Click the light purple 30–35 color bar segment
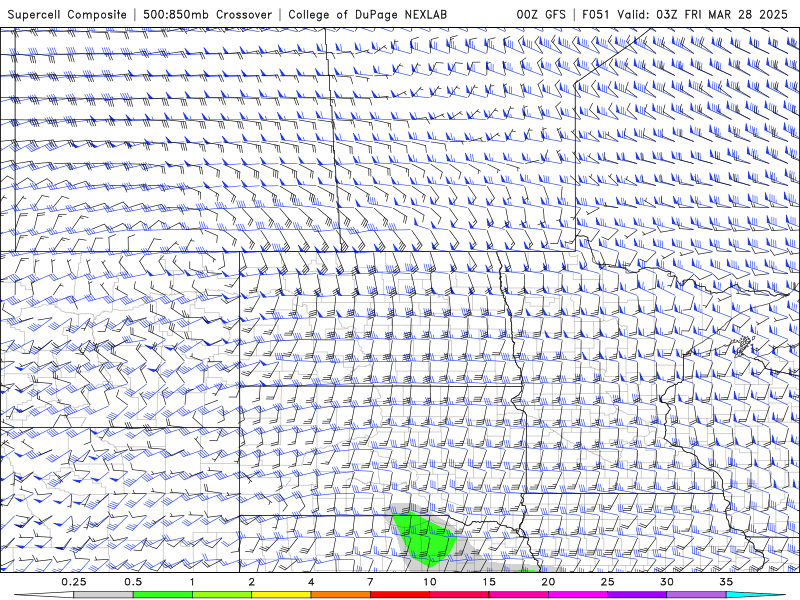 696,595
